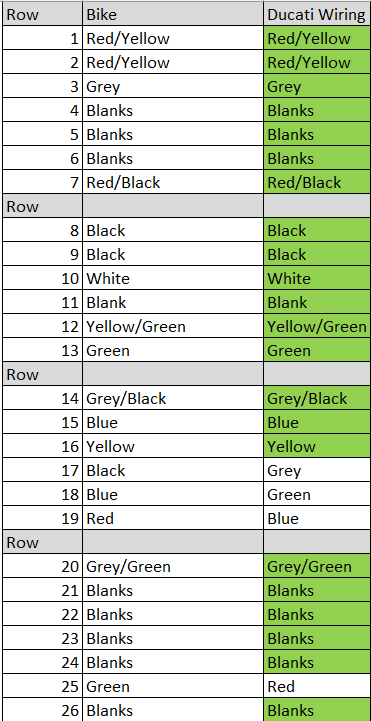Select Bike cell 'Grey' in row 3

173,86
